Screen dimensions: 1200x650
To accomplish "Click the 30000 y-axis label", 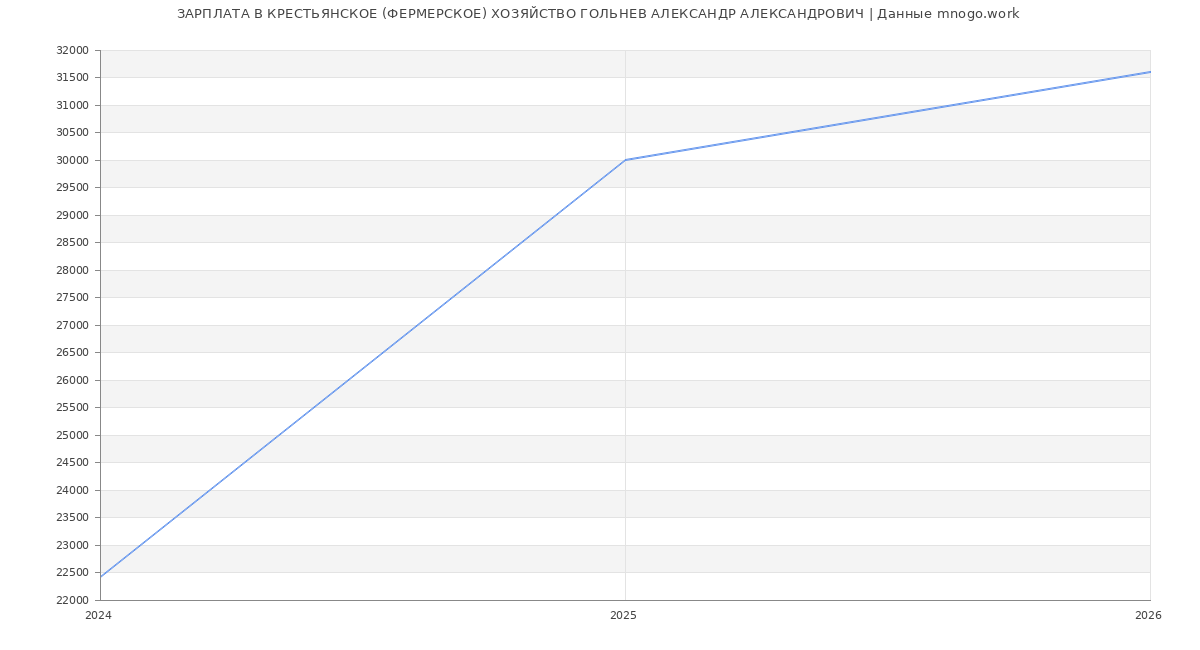I will click(x=72, y=160).
